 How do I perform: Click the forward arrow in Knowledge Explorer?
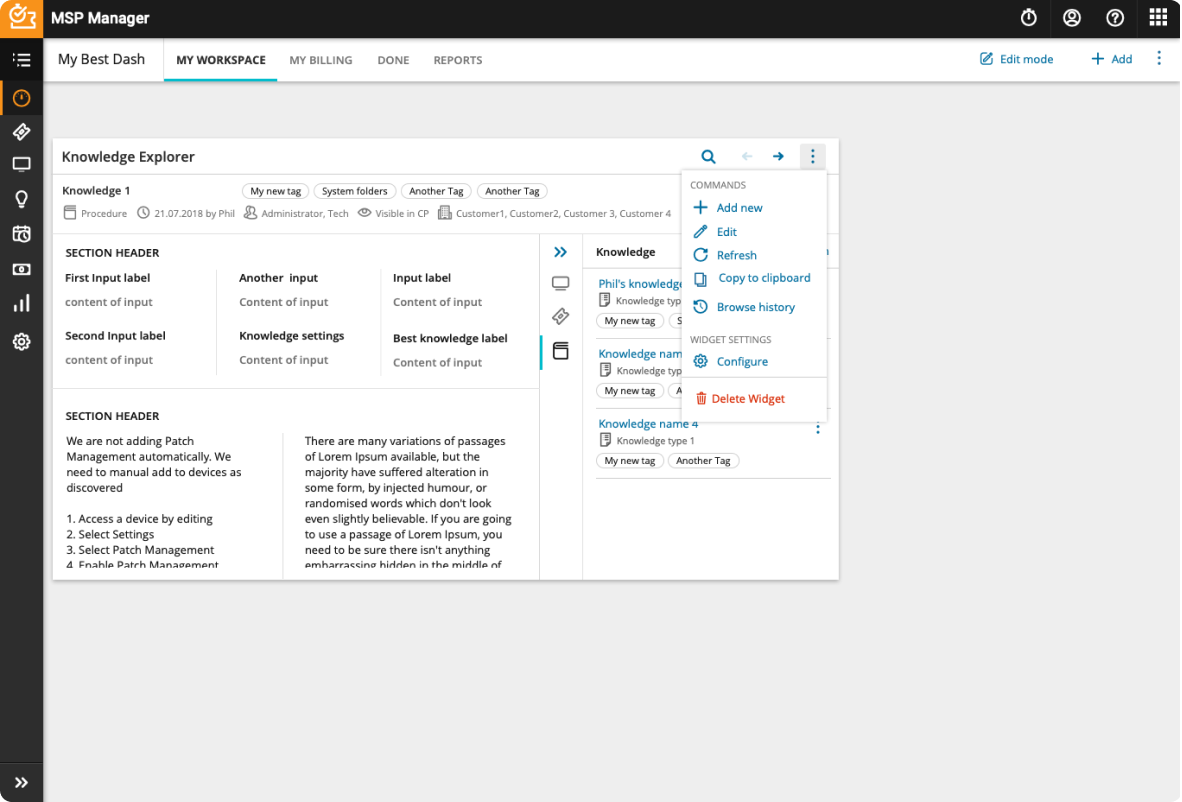pyautogui.click(x=778, y=156)
